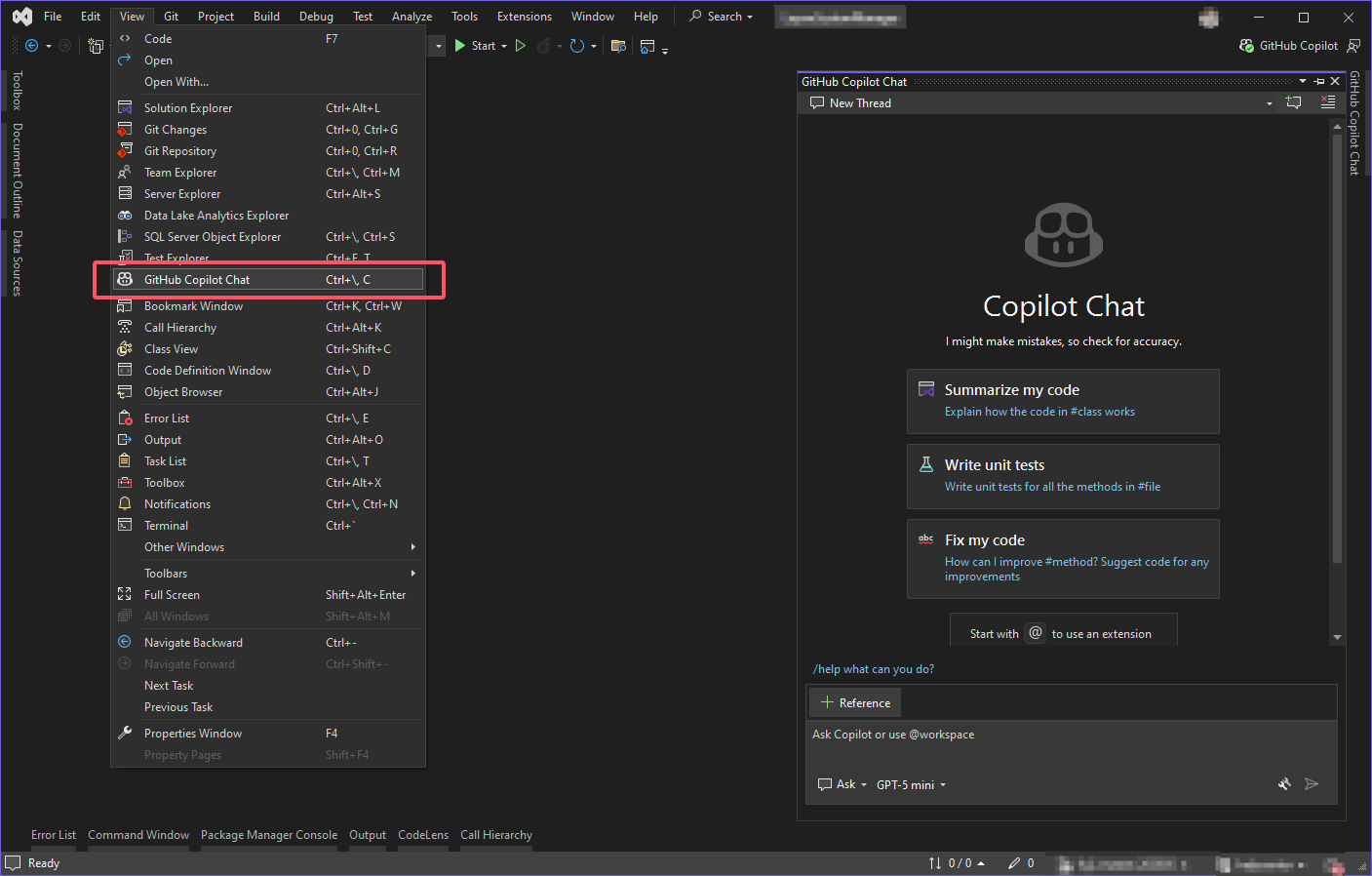Viewport: 1372px width, 876px height.
Task: Click the GitHub Copilot badge in title bar
Action: pos(1288,46)
